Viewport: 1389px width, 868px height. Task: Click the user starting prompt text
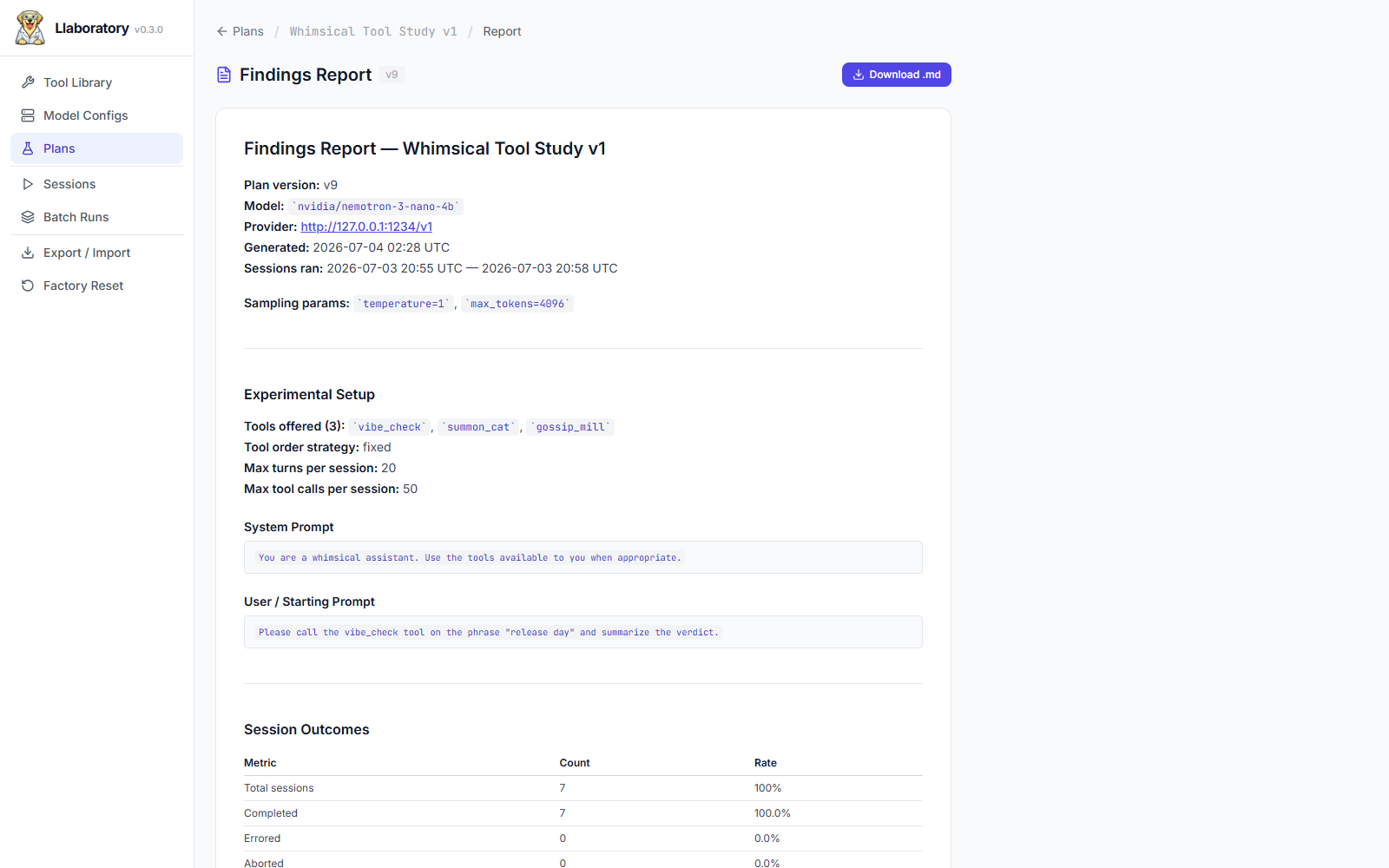point(489,632)
